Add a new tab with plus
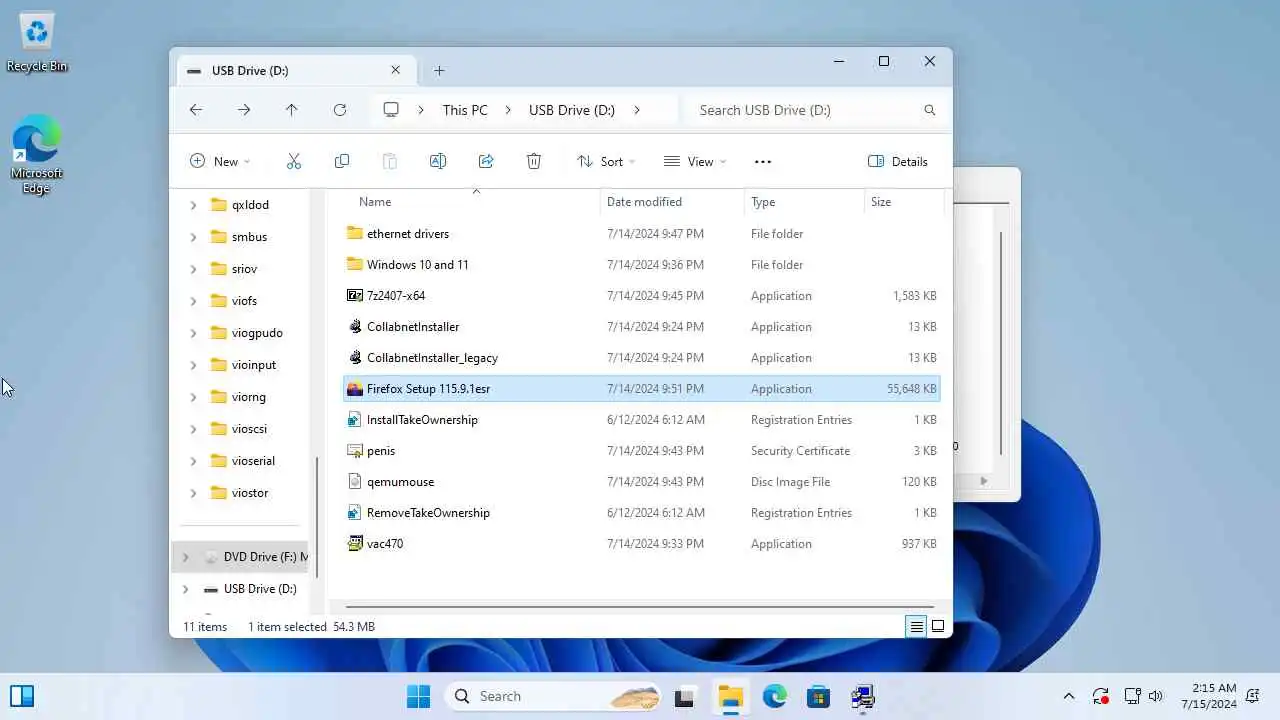The width and height of the screenshot is (1280, 720). [x=439, y=70]
